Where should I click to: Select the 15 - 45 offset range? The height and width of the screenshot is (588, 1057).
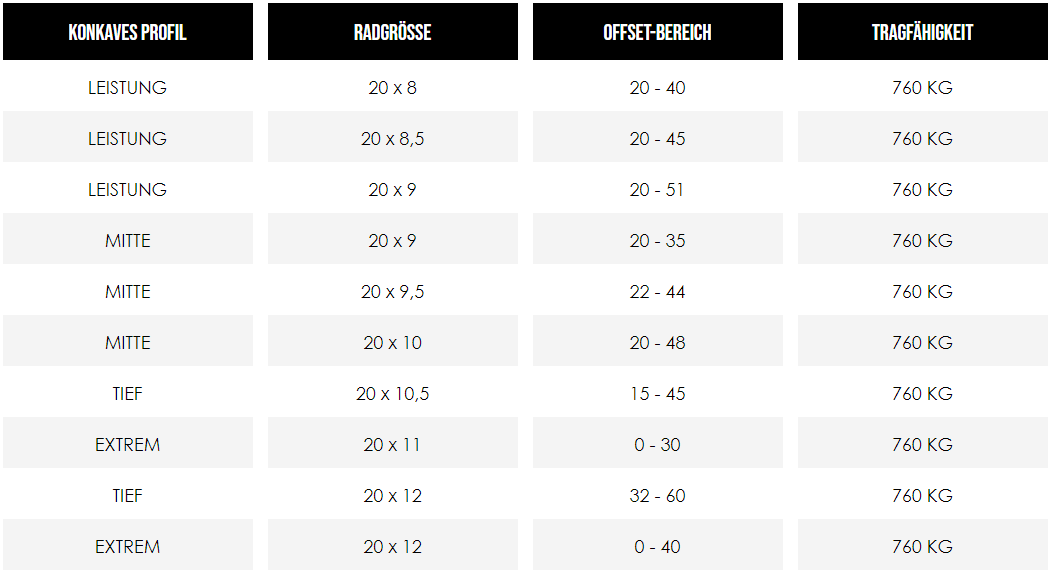coord(657,394)
